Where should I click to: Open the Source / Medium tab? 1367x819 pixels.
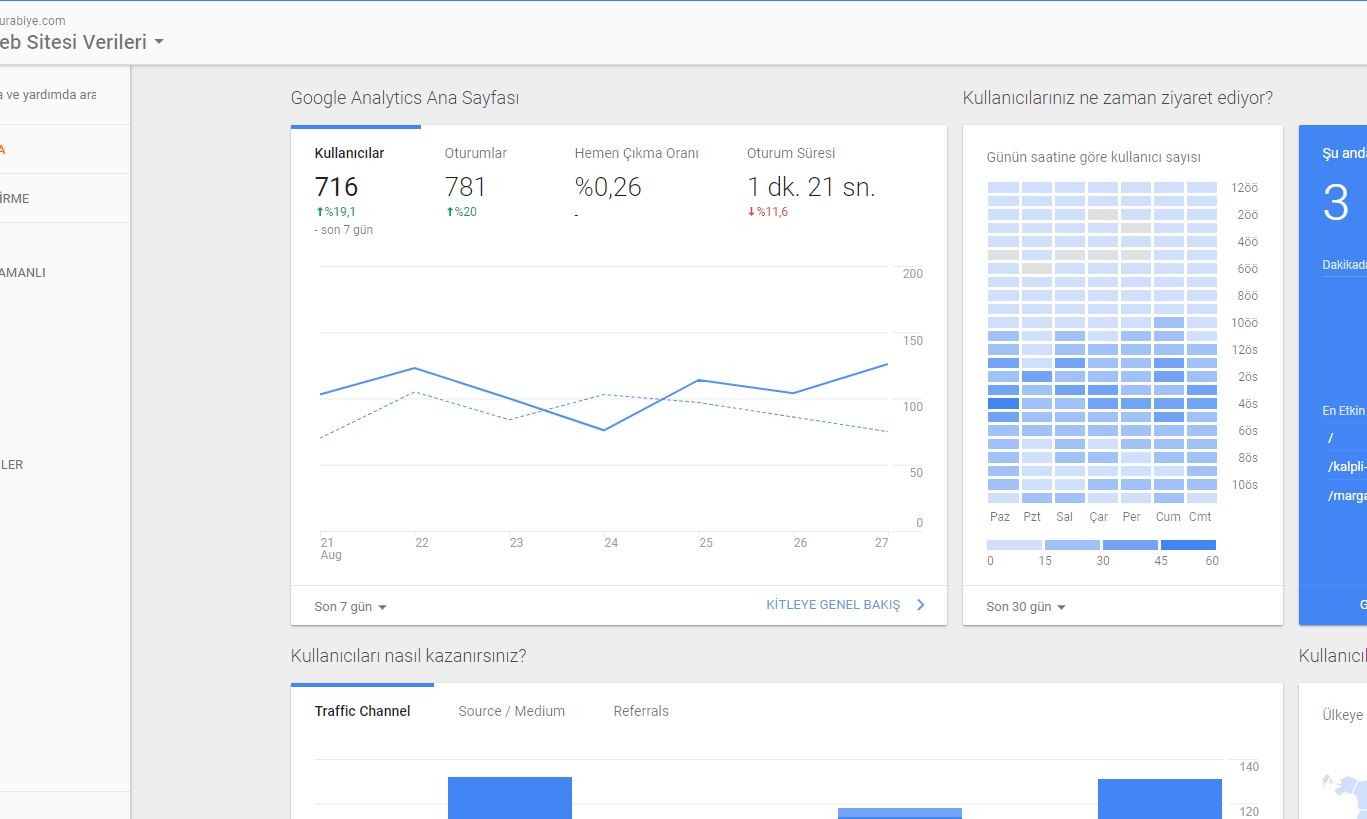(x=511, y=711)
